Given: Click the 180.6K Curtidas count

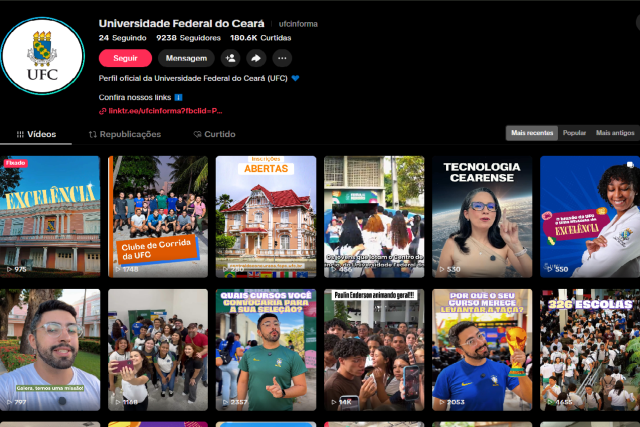Looking at the screenshot, I should (261, 38).
